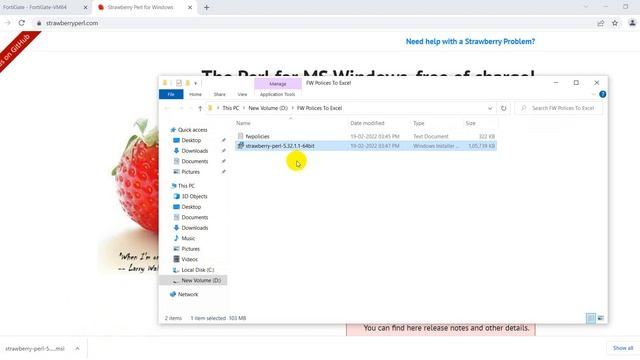Open pinned Desktop under Quick access
Viewport: 640px width, 360px height.
[191, 140]
